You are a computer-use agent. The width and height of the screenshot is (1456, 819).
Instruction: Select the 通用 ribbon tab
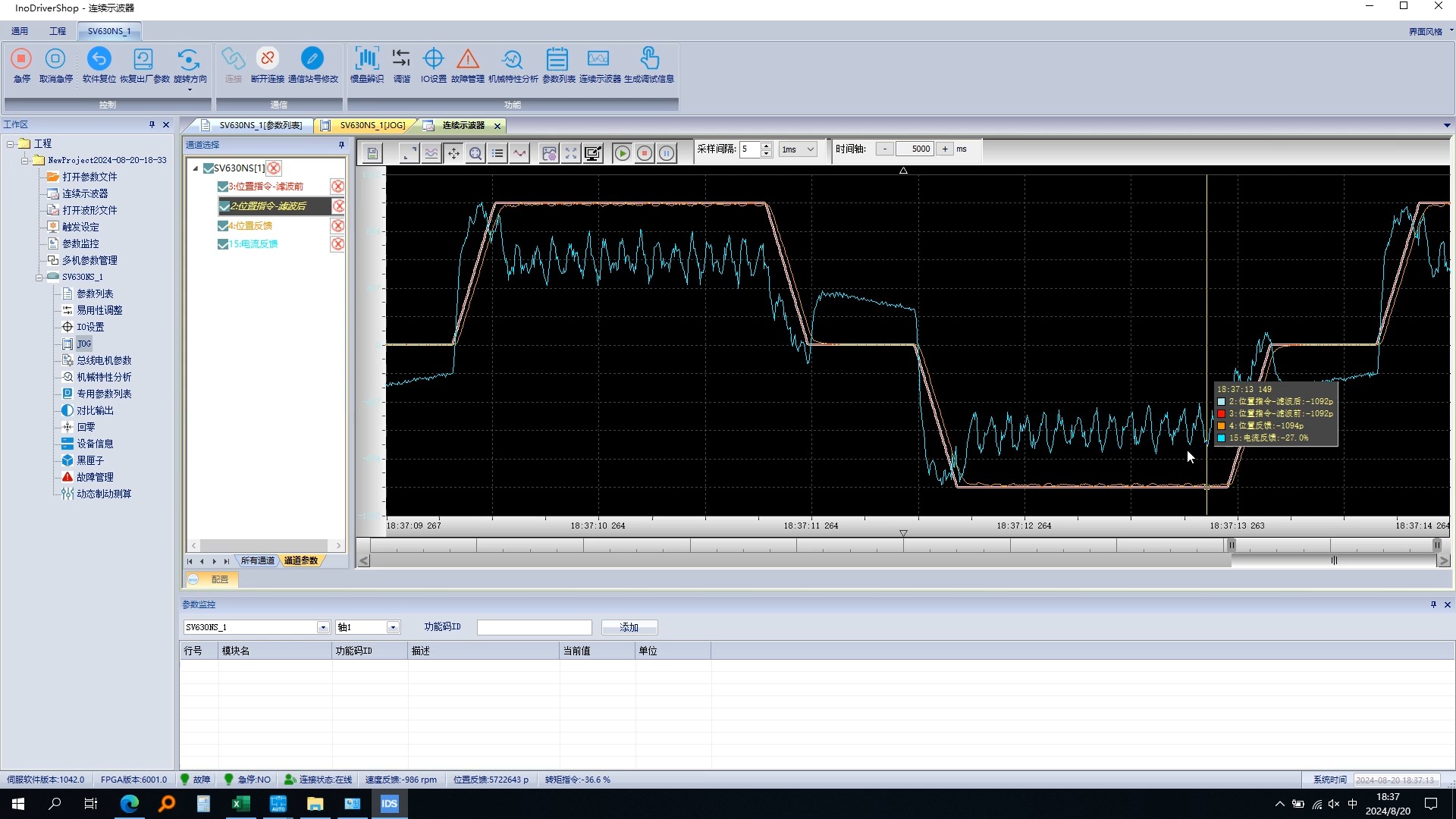(20, 31)
